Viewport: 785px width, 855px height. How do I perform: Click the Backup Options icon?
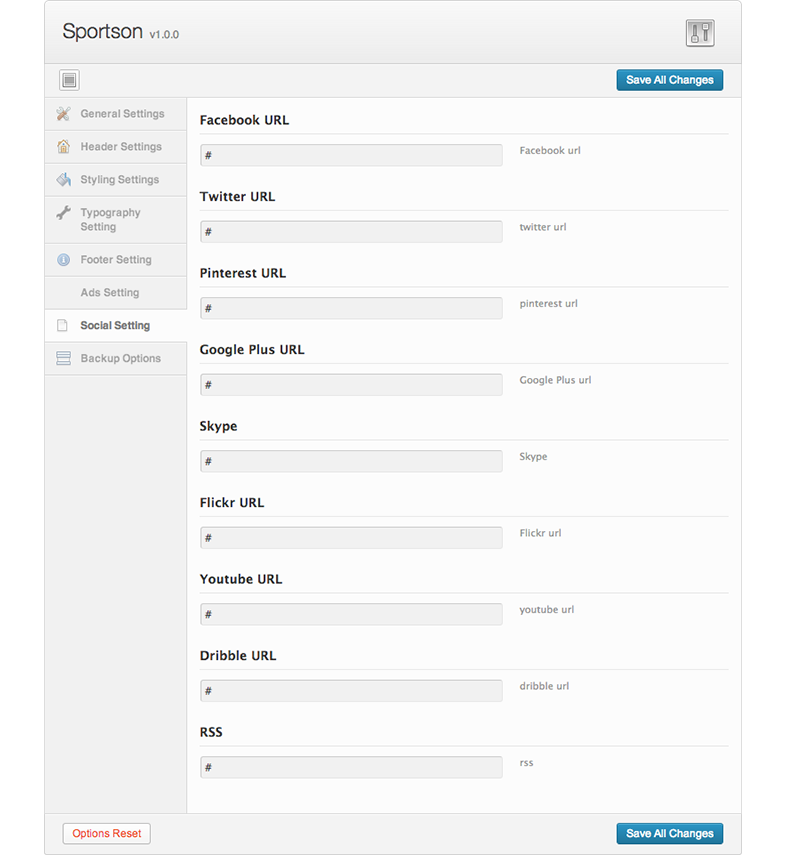63,359
